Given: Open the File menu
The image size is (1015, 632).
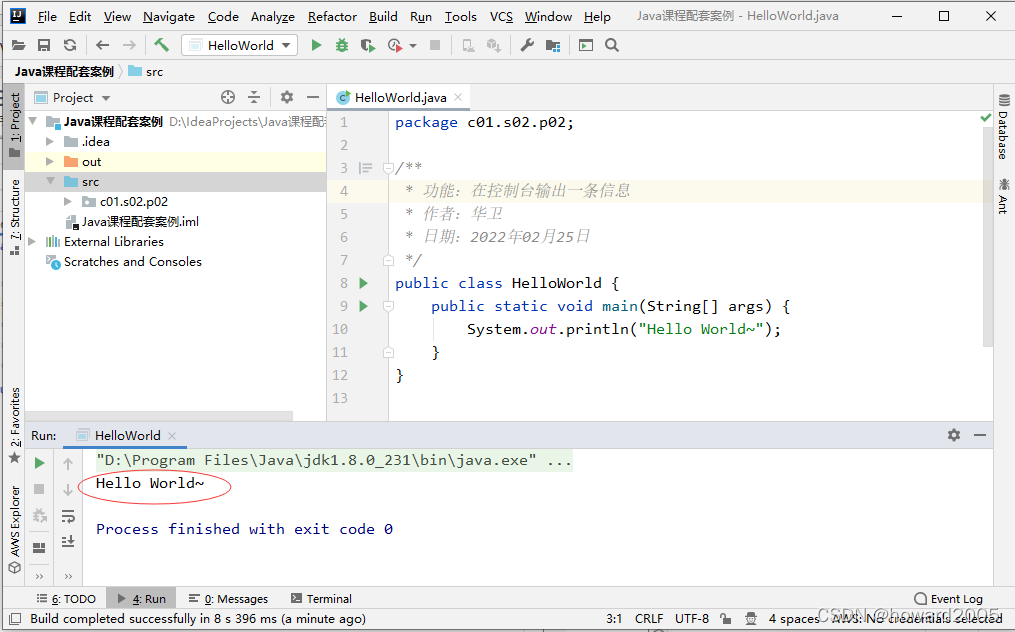Looking at the screenshot, I should pos(47,17).
